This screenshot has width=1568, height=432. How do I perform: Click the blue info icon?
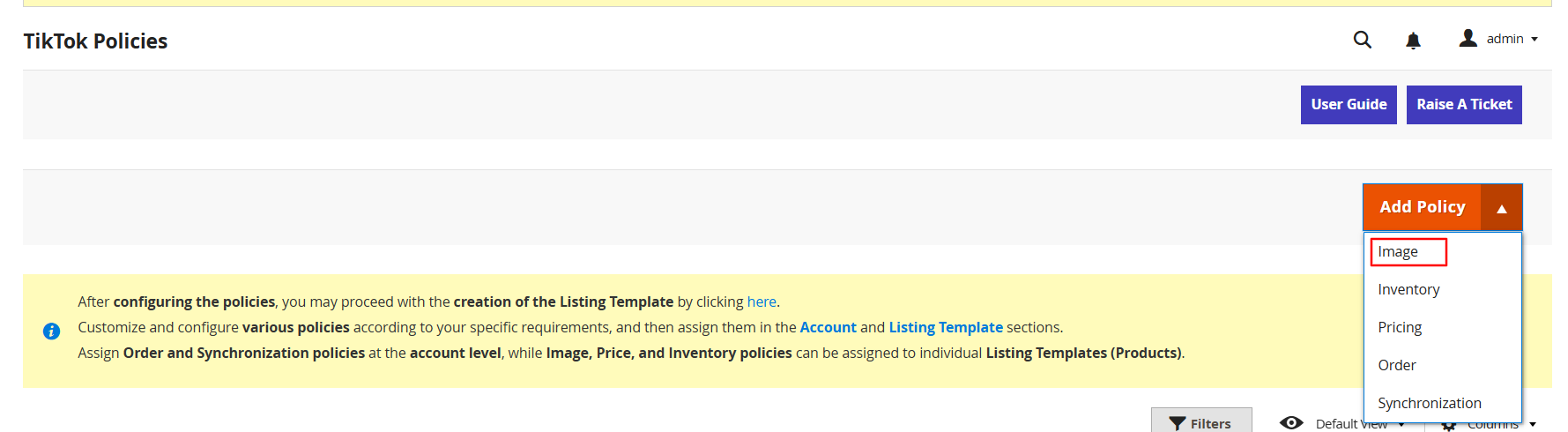coord(52,331)
